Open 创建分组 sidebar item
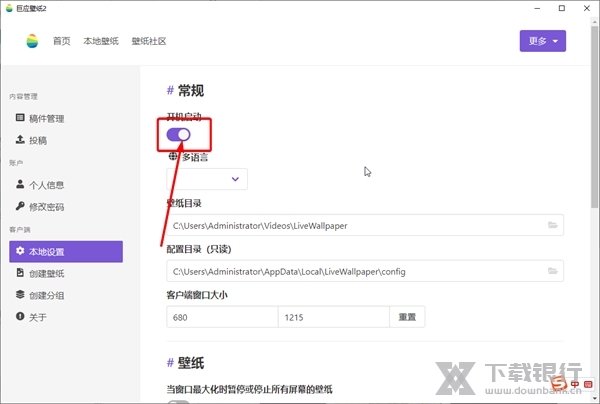 (66, 295)
